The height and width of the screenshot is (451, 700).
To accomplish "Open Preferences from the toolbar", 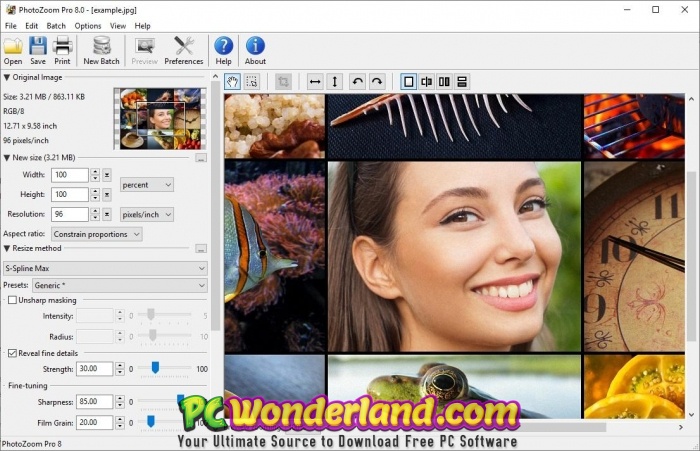I will coord(183,50).
